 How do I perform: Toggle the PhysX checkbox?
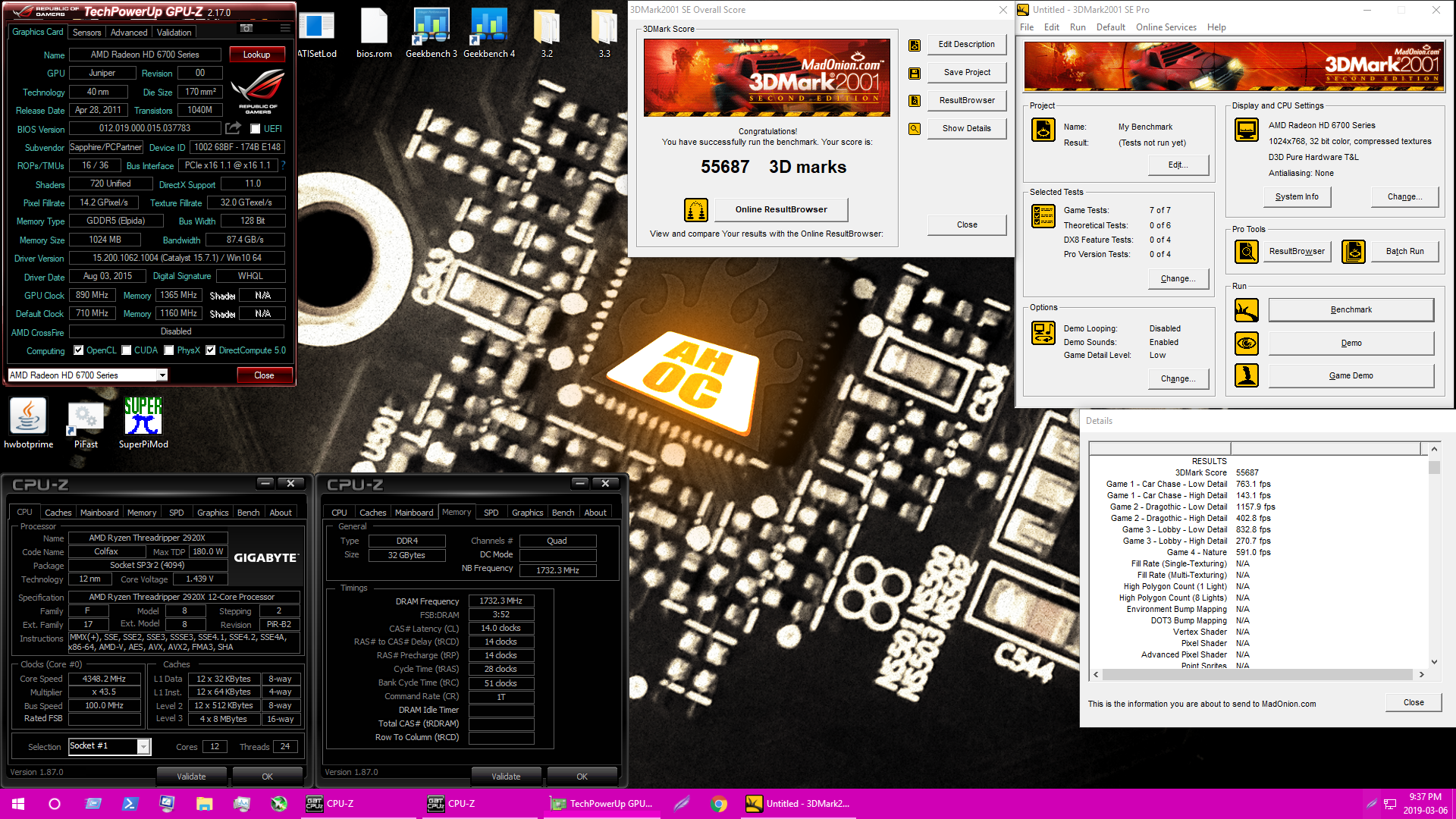[169, 350]
